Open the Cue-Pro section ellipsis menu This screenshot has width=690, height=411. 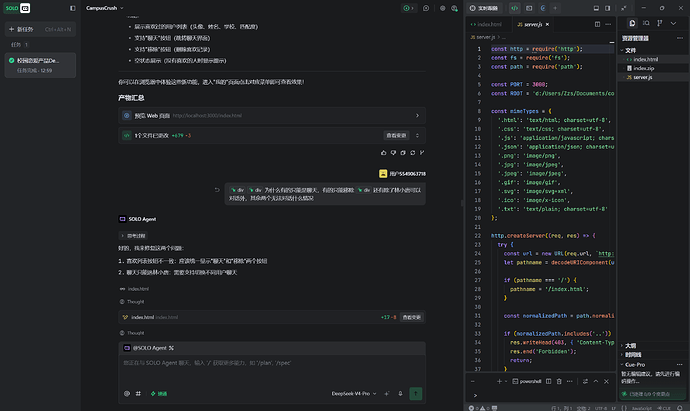679,364
